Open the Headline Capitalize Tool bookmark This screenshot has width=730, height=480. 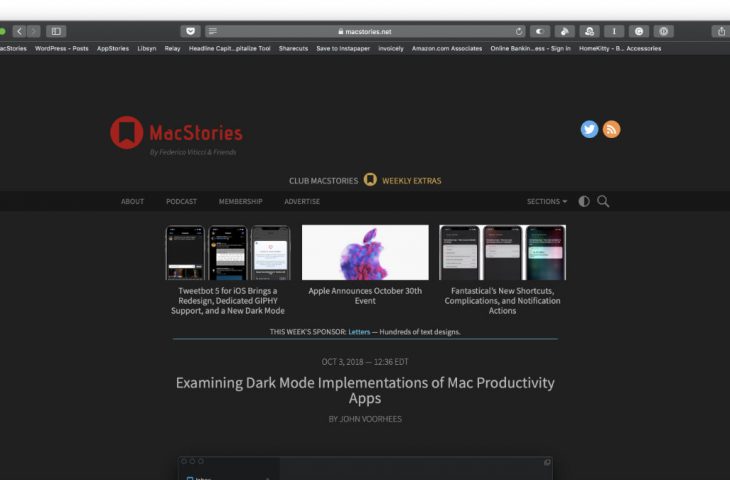pos(230,48)
